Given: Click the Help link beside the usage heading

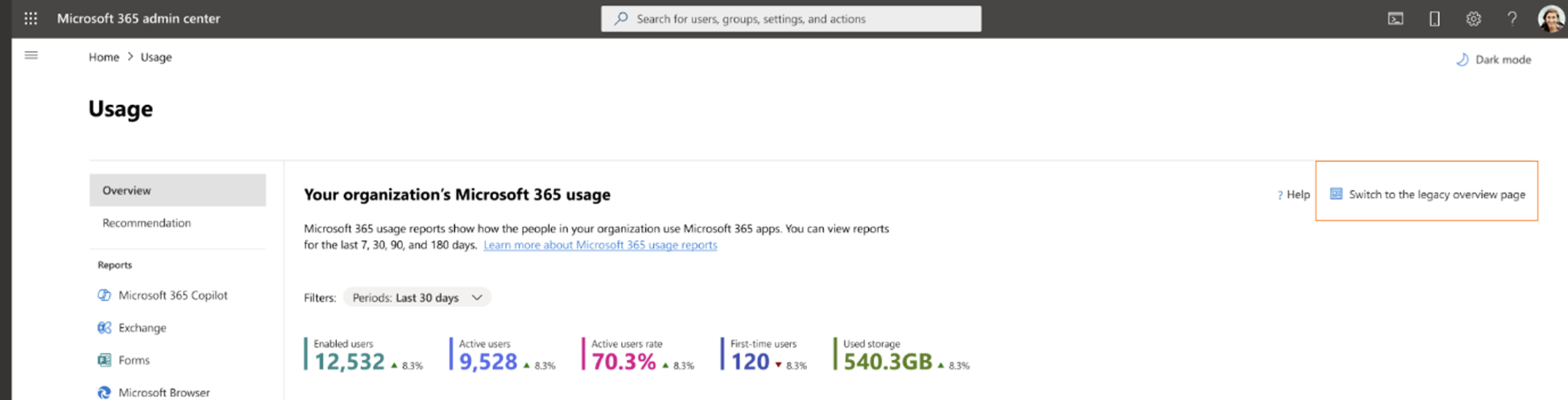Looking at the screenshot, I should tap(1294, 195).
